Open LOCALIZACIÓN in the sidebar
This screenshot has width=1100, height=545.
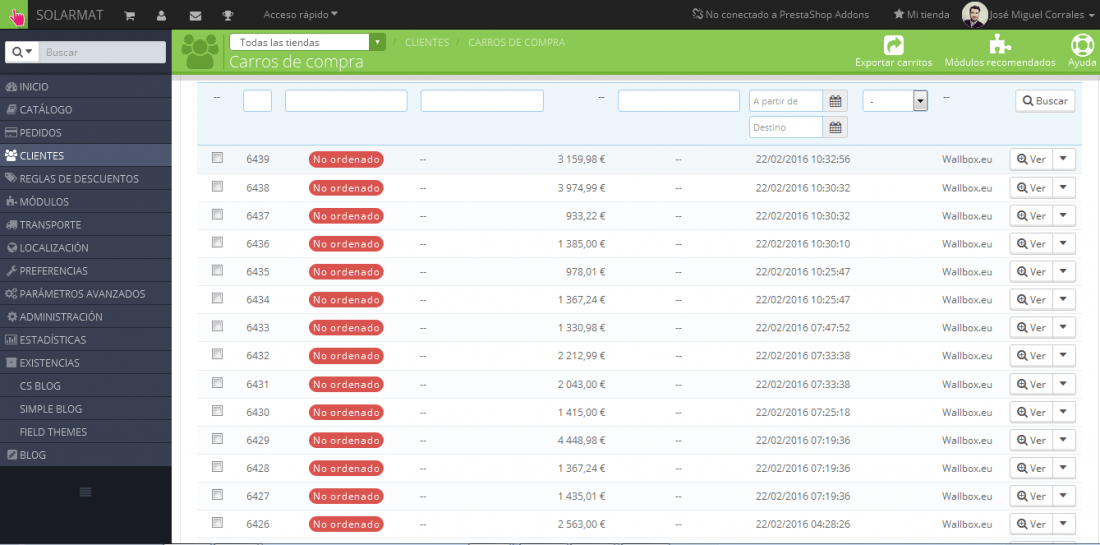coord(86,248)
